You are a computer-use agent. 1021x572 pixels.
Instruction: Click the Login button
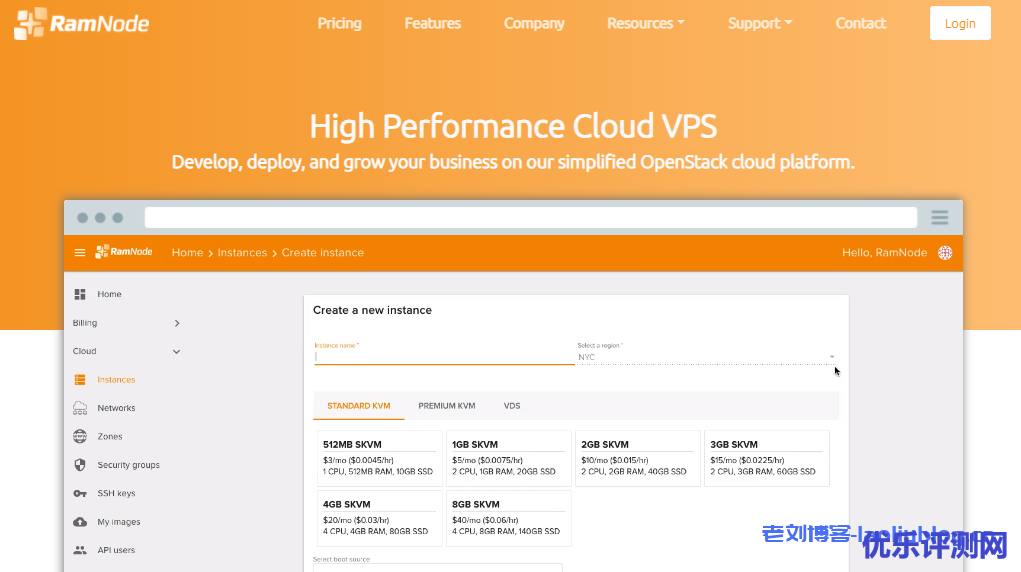[960, 23]
